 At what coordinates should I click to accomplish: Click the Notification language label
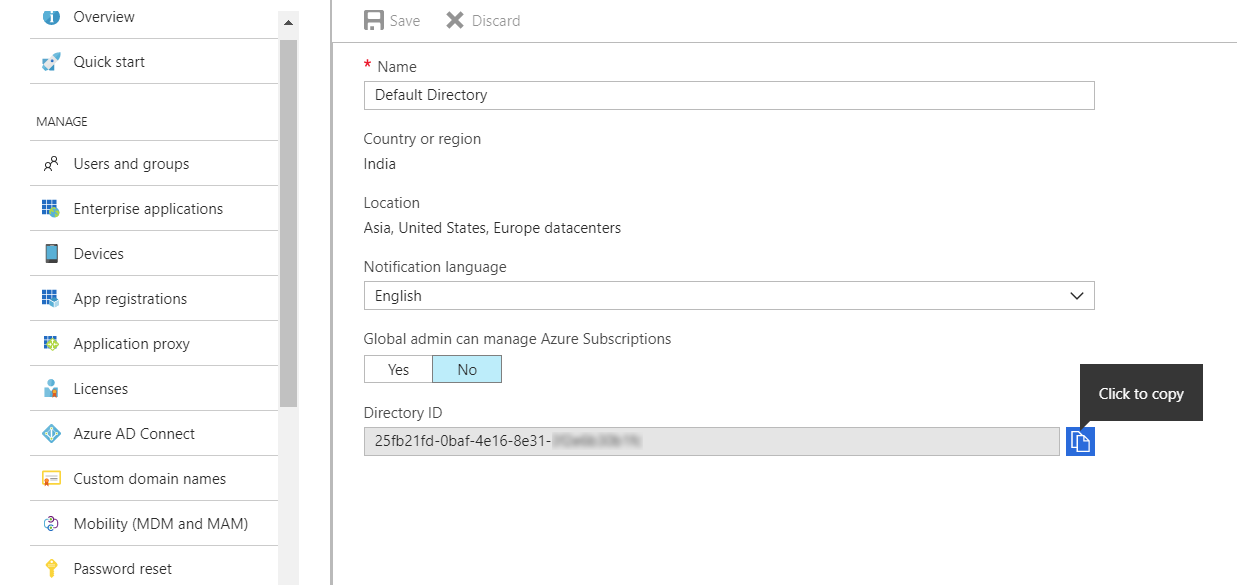point(435,267)
